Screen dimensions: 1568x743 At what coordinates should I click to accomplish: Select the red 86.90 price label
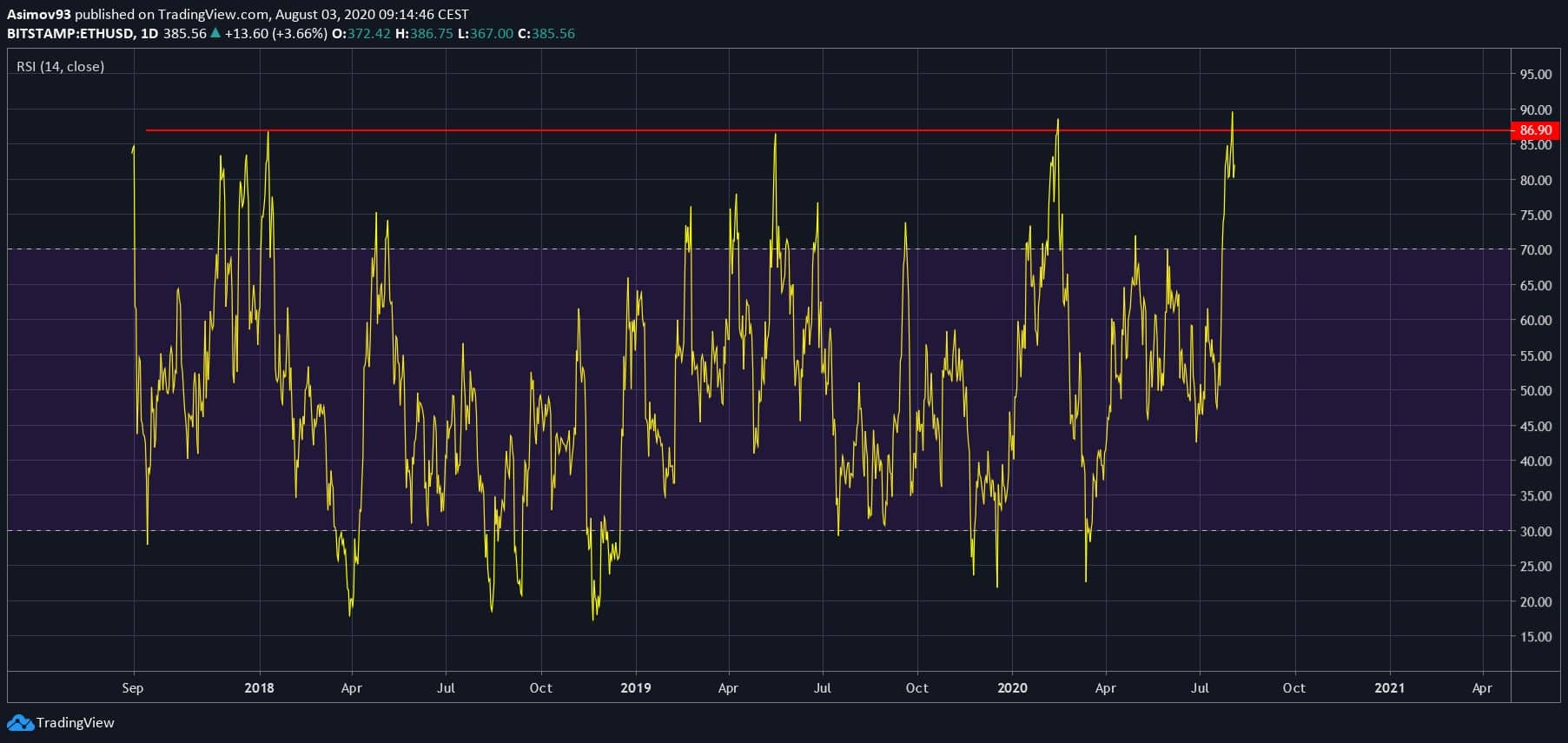[x=1535, y=130]
